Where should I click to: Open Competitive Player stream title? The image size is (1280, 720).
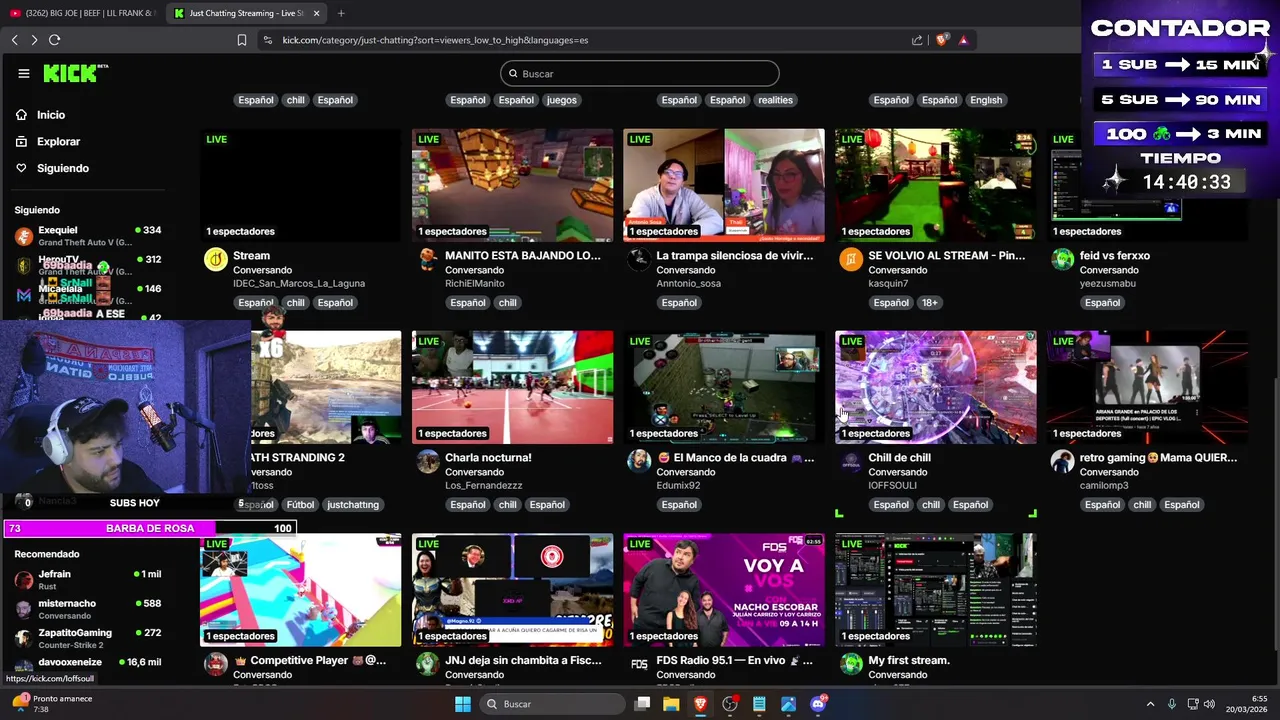point(310,660)
